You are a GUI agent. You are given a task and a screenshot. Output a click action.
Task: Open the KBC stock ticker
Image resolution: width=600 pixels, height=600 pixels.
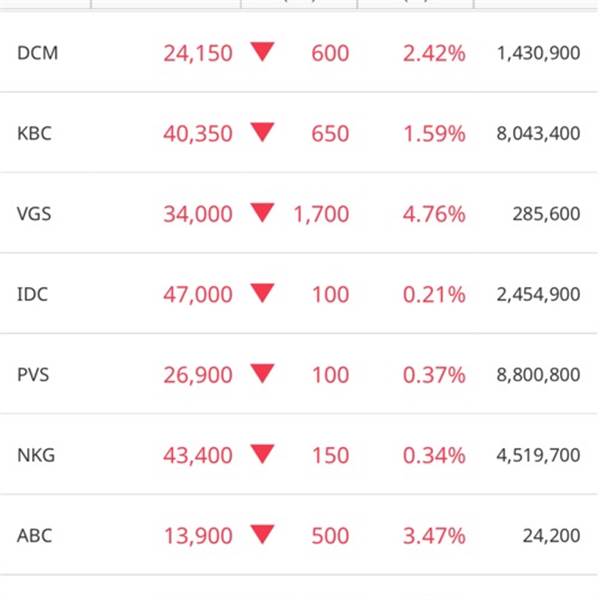[x=34, y=134]
